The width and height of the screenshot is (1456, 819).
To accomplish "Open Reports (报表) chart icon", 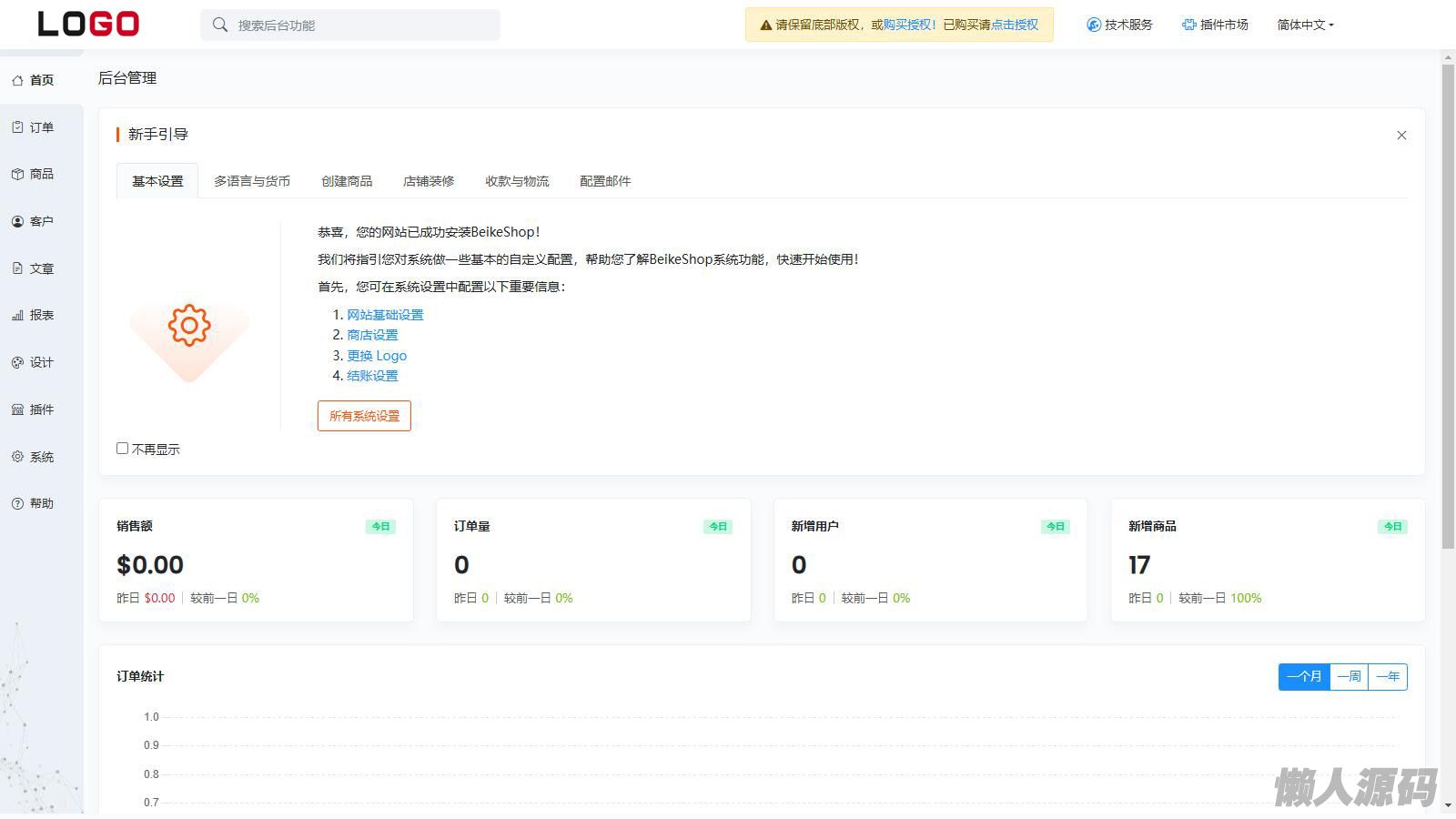I will point(17,315).
